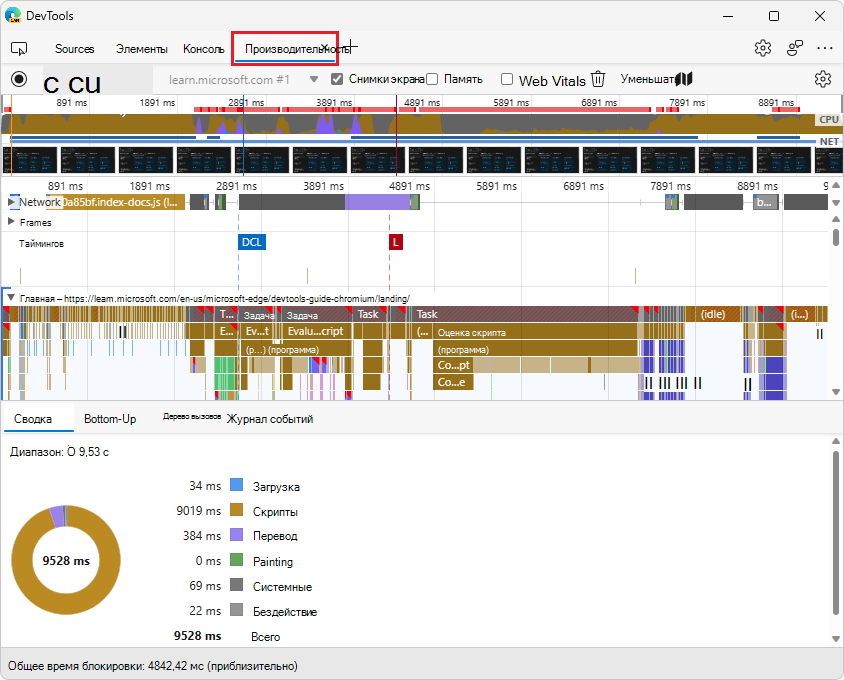The height and width of the screenshot is (680, 844).
Task: Click the Всего total label
Action: (x=266, y=636)
